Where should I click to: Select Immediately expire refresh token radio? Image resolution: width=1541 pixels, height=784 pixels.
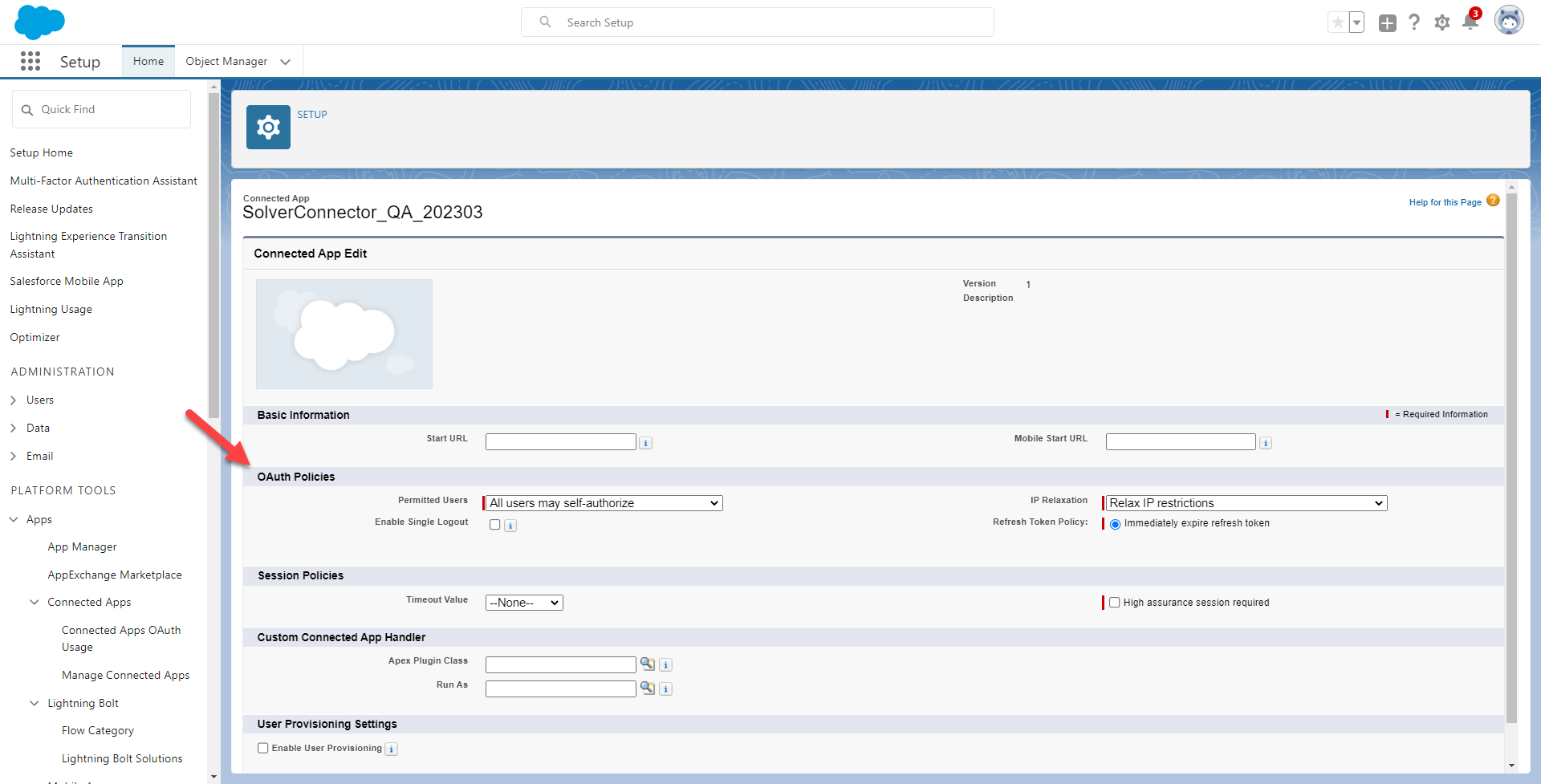click(1115, 524)
